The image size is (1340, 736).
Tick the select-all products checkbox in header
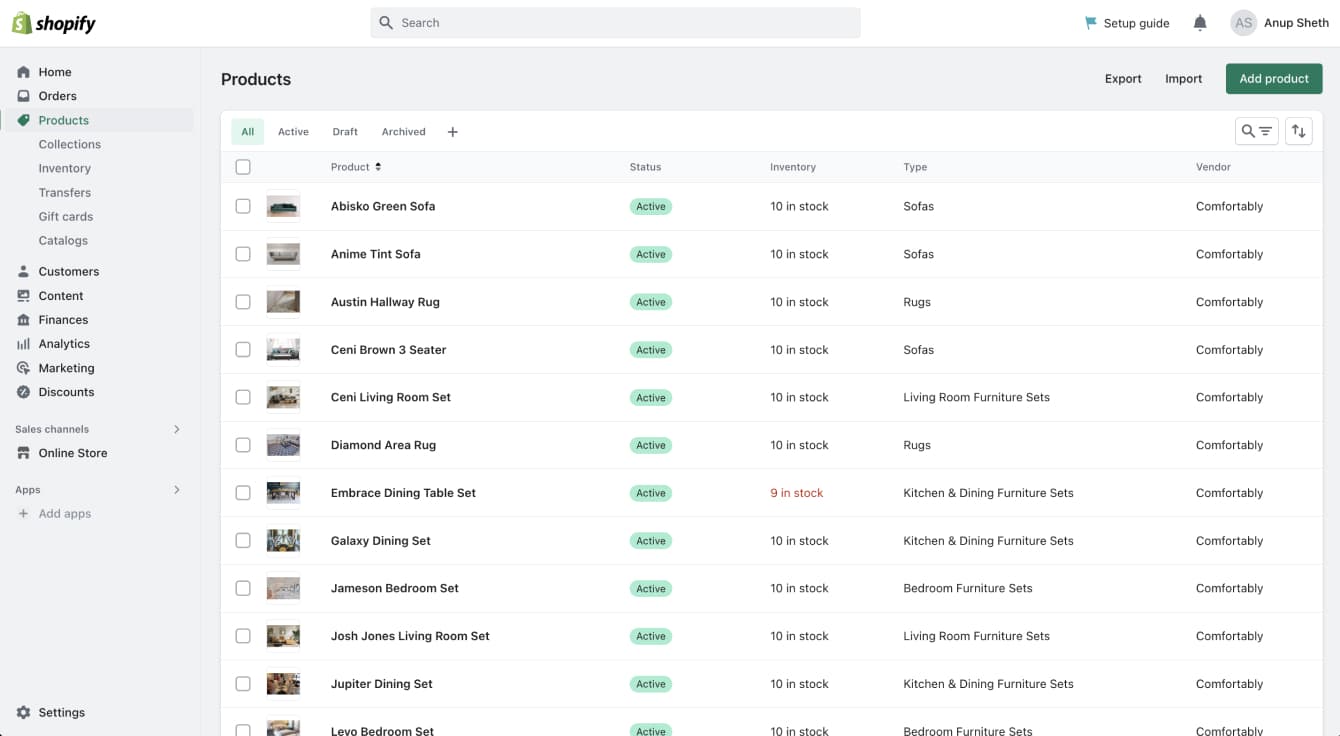coord(243,167)
